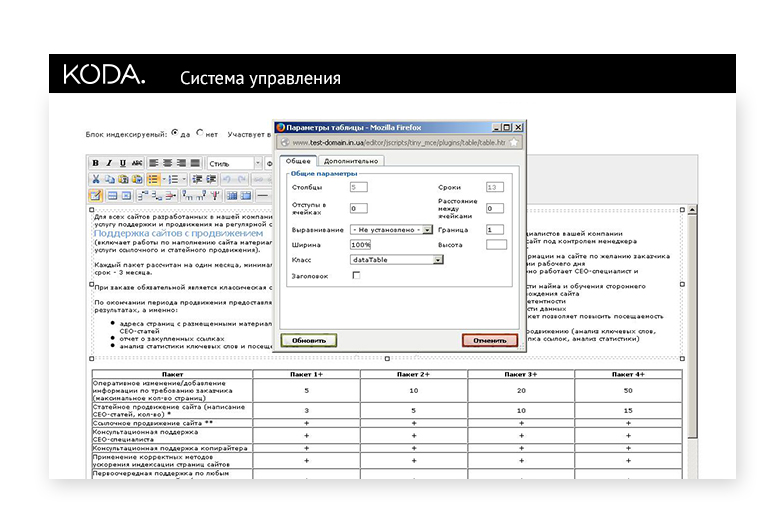Viewport: 782px width, 526px height.
Task: Increase indent with indent icon
Action: pos(211,179)
